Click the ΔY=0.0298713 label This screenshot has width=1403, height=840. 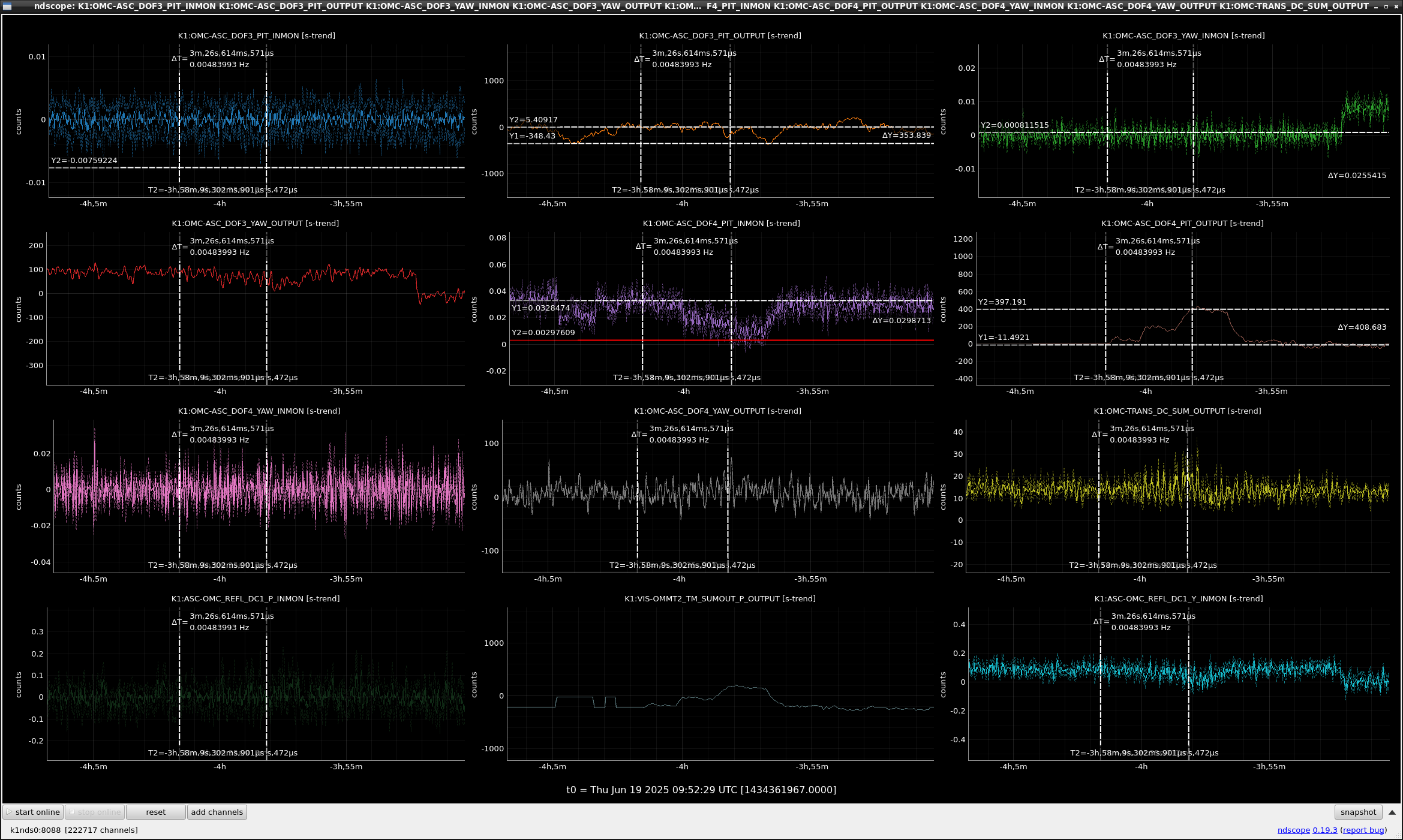coord(902,320)
